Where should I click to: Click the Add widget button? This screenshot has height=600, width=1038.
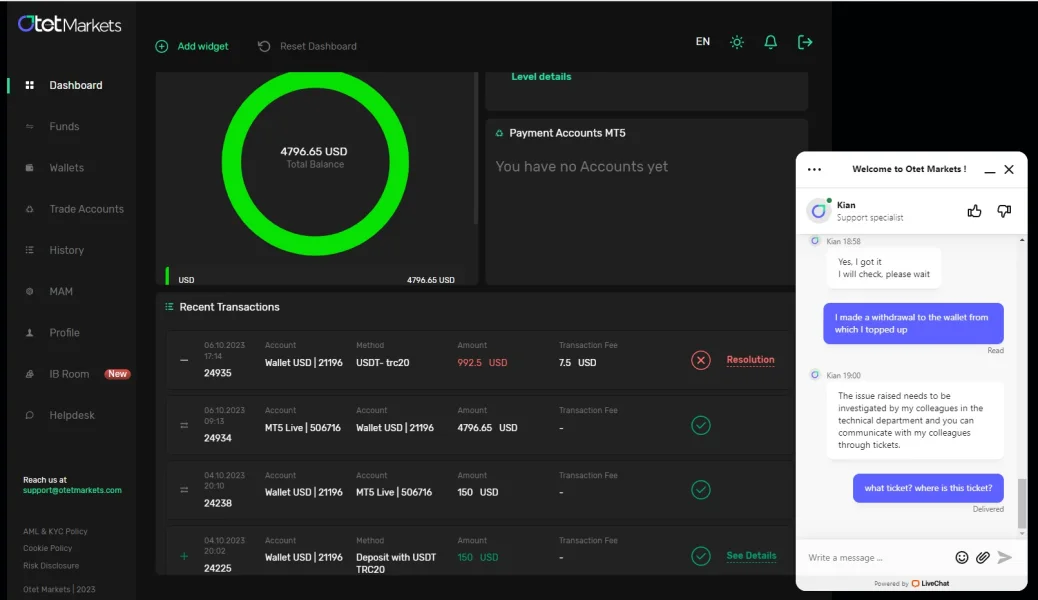coord(192,46)
